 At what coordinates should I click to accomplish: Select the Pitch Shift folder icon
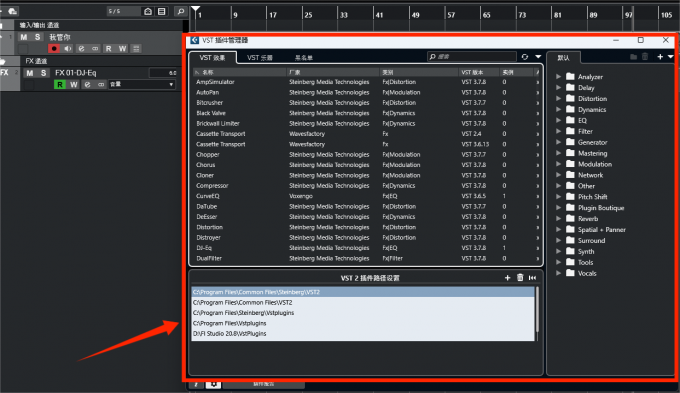pos(570,196)
